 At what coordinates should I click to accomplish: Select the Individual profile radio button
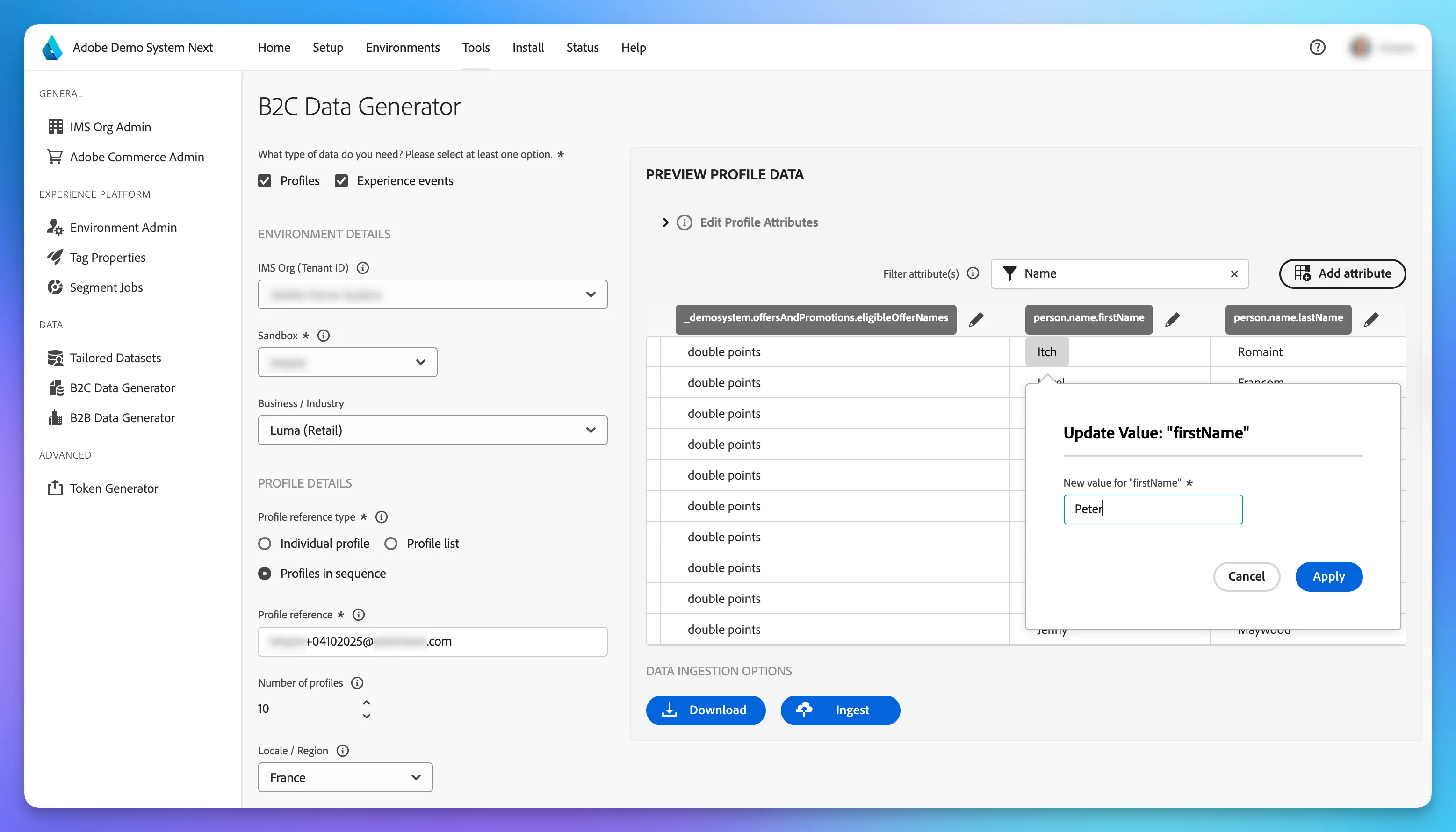tap(265, 544)
